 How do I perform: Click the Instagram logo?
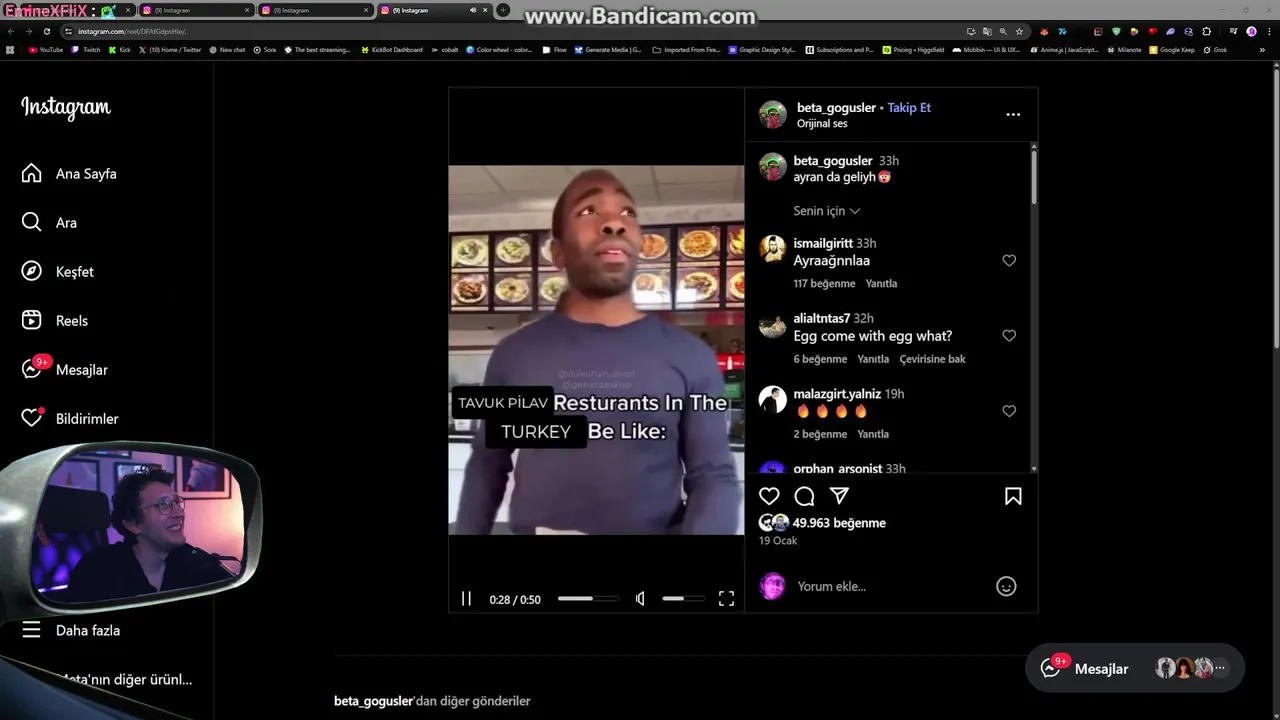click(66, 108)
